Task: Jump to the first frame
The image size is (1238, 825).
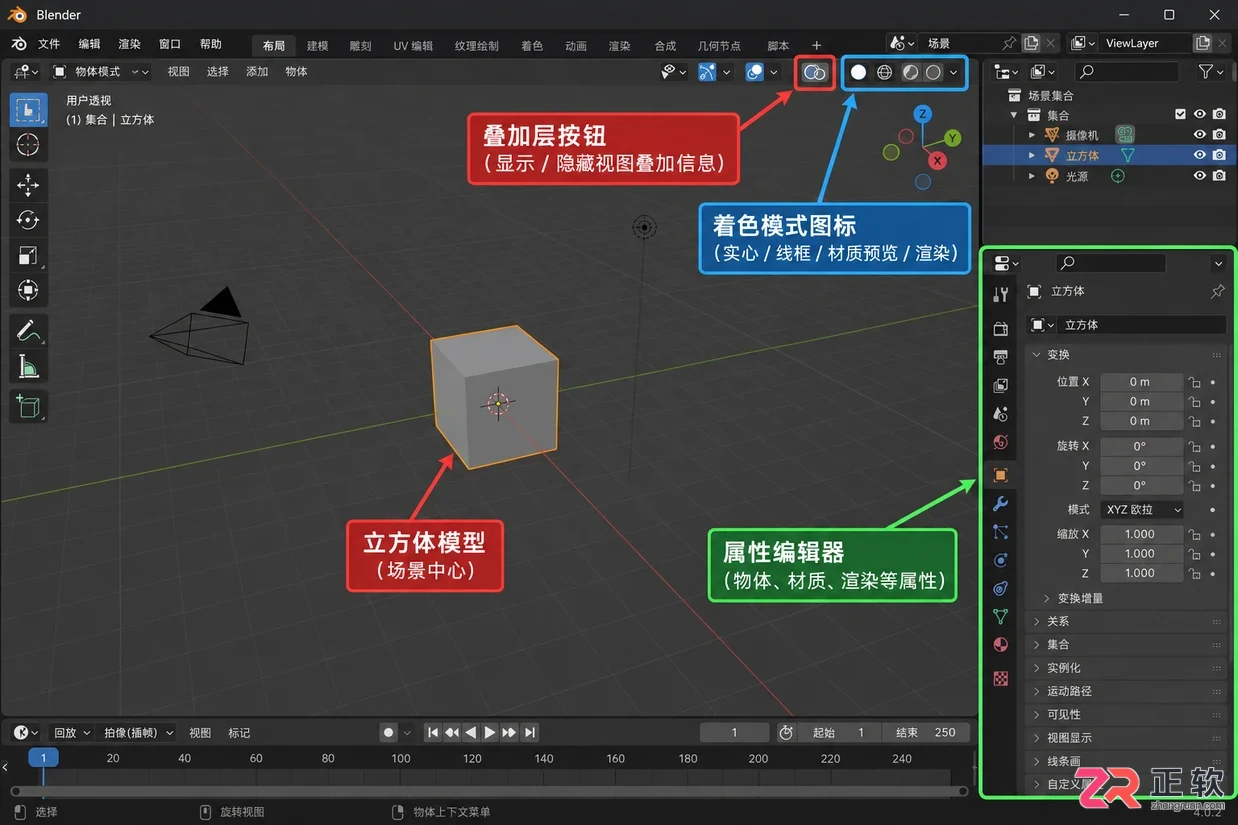Action: coord(432,733)
